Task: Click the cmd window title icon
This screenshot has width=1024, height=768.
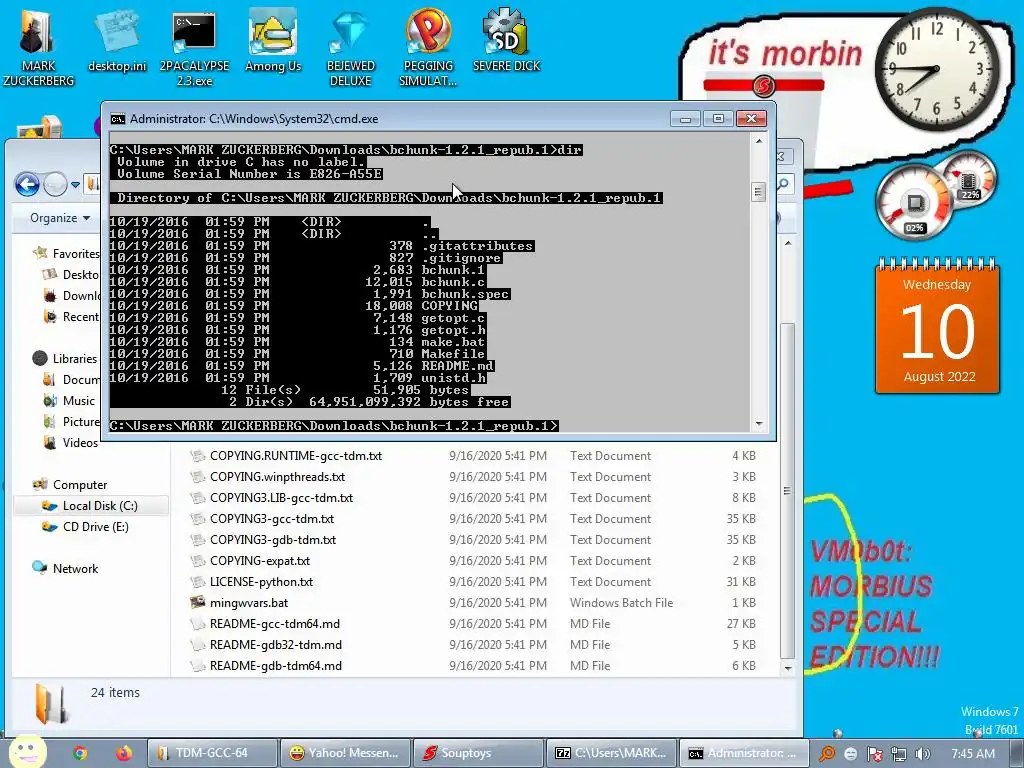Action: pyautogui.click(x=118, y=119)
